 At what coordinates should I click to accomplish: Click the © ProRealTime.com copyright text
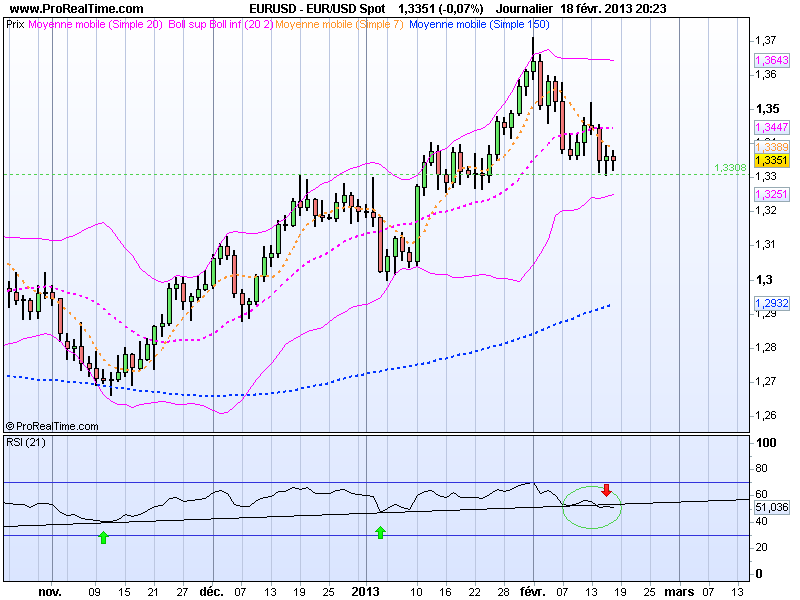52,426
